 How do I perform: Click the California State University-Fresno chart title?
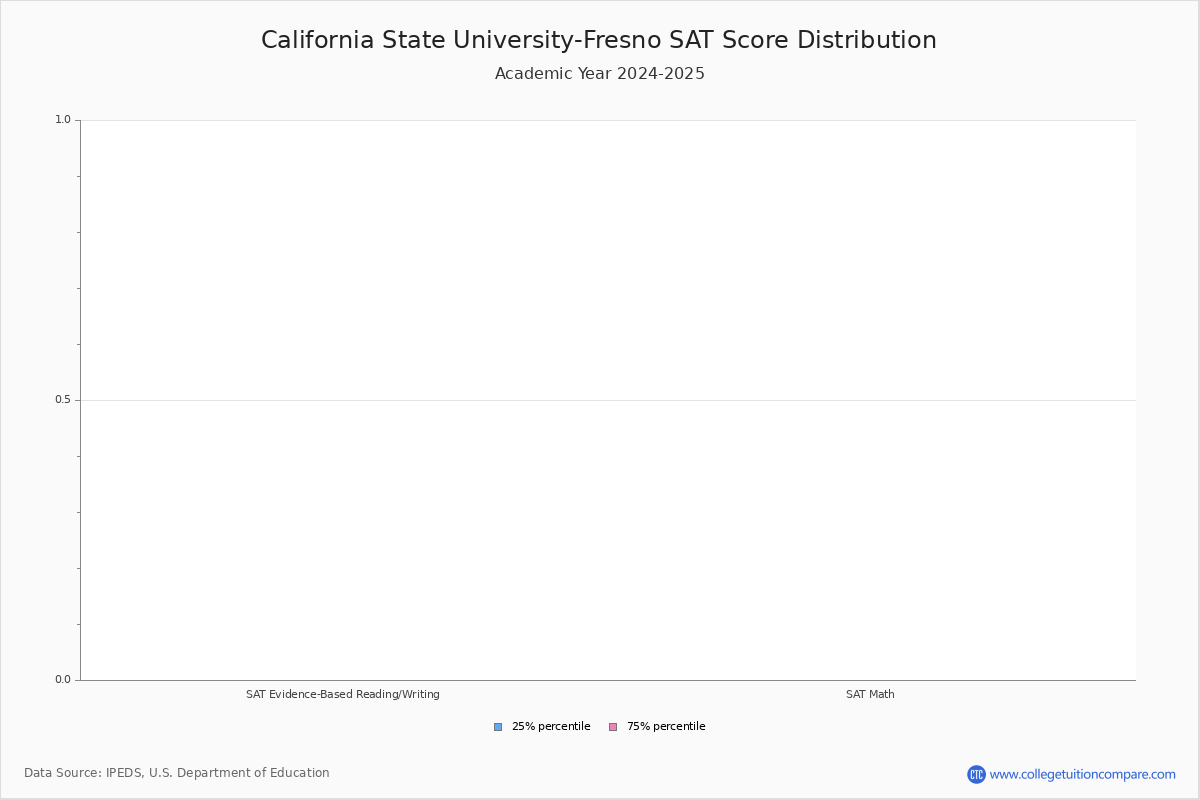pyautogui.click(x=598, y=40)
